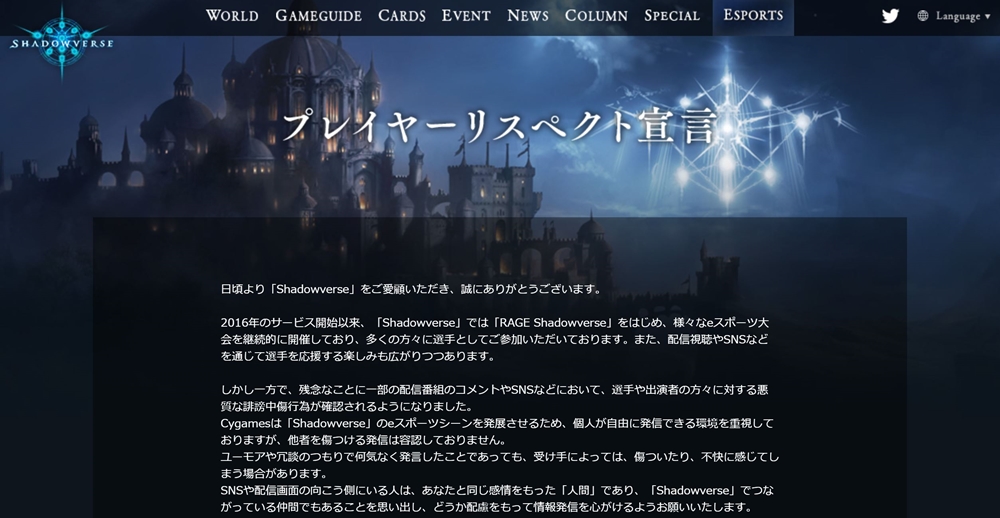Click the paragraph starting with 2016年のサービス開始以来
This screenshot has height=518, width=1000.
click(494, 339)
